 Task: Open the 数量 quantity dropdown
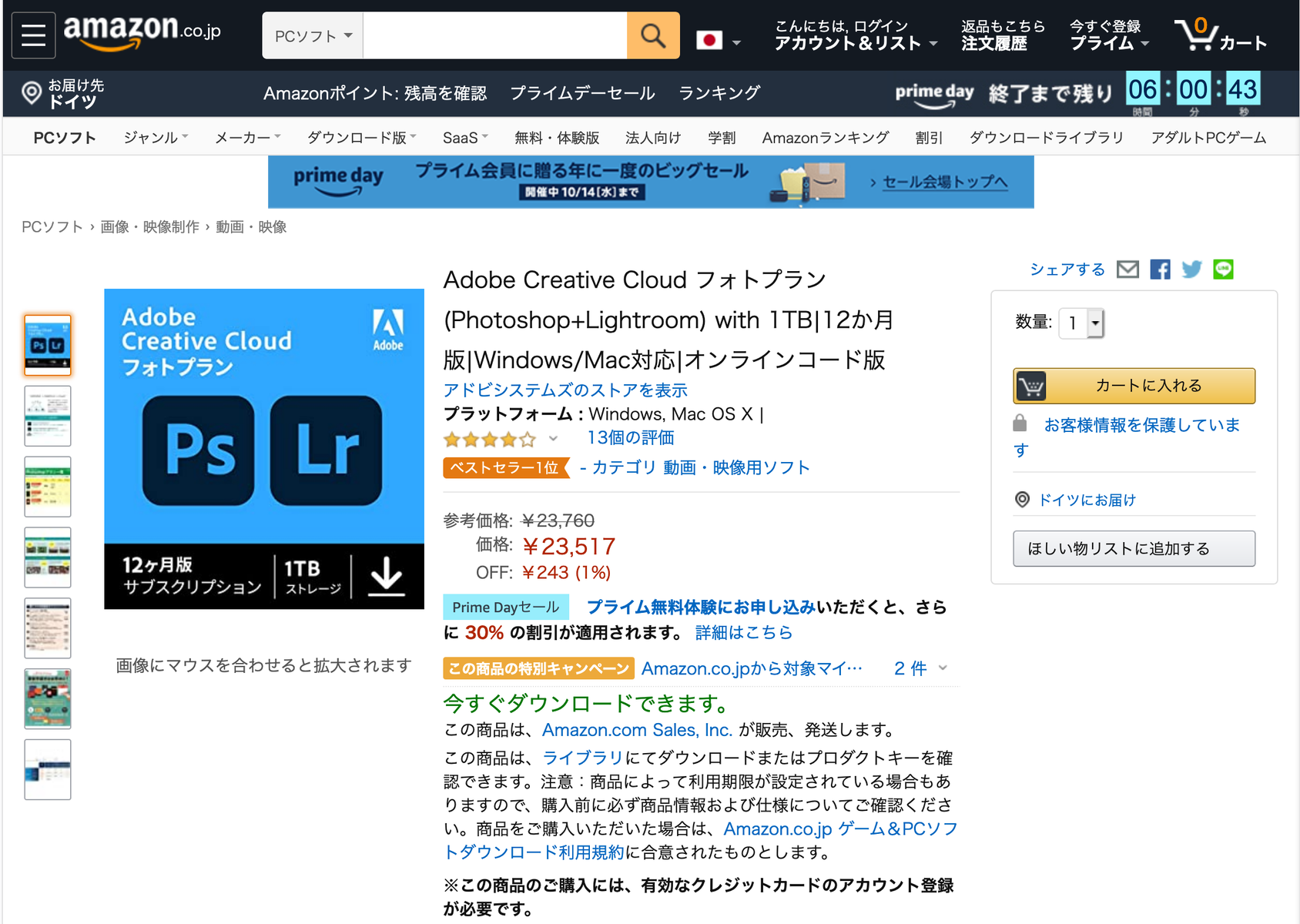1081,323
